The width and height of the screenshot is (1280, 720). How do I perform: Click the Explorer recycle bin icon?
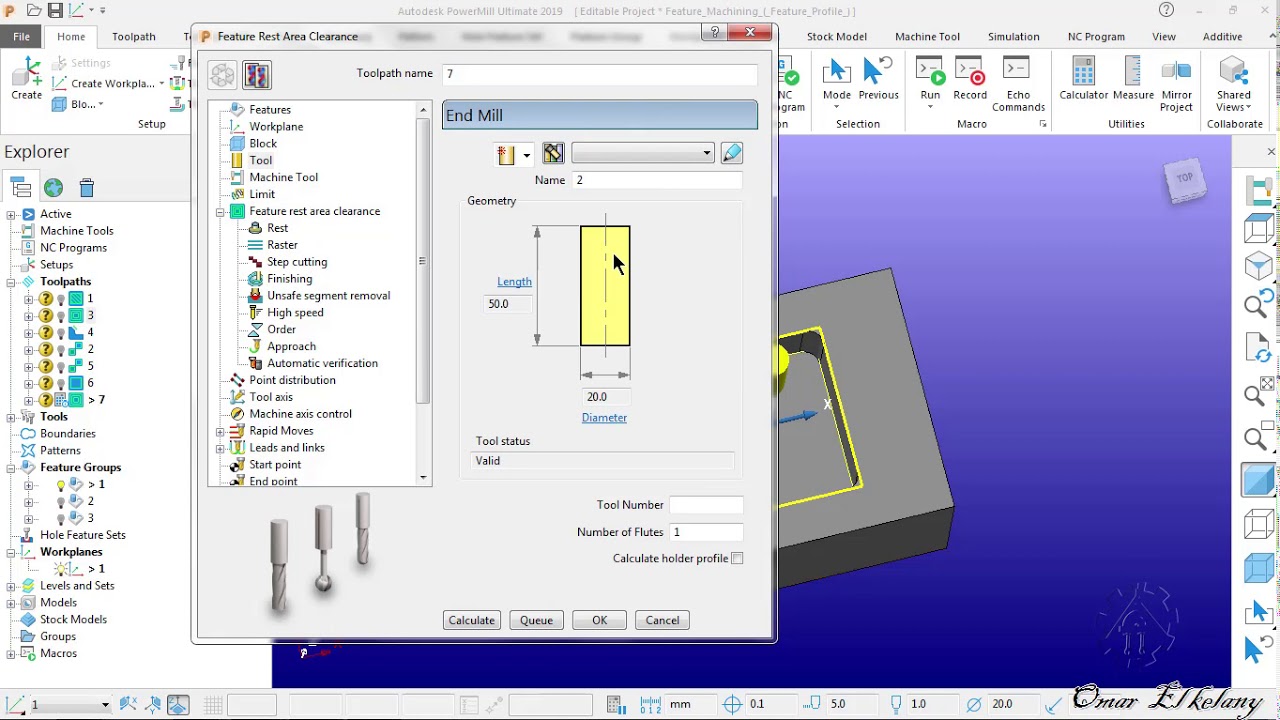tap(86, 187)
